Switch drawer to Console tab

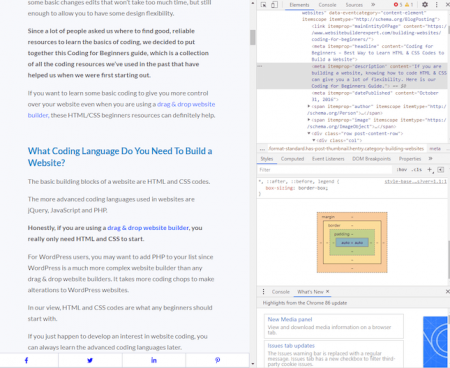click(x=281, y=292)
